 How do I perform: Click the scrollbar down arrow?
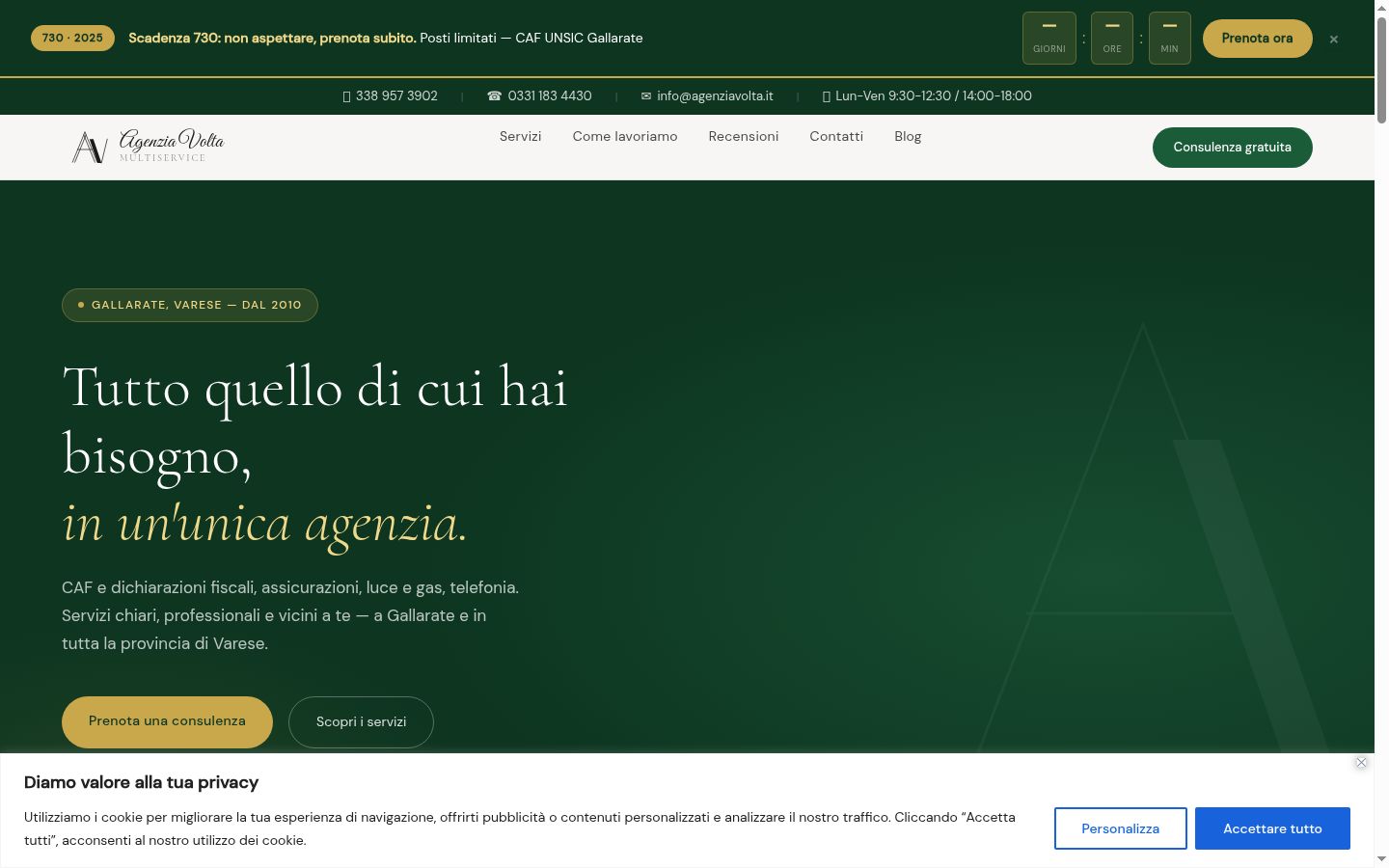tap(1381, 859)
